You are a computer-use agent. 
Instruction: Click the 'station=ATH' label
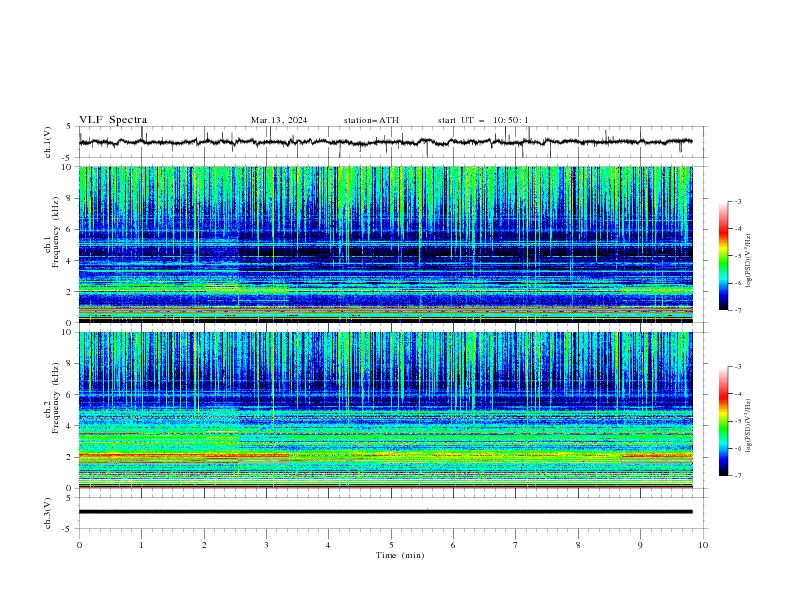click(x=371, y=120)
